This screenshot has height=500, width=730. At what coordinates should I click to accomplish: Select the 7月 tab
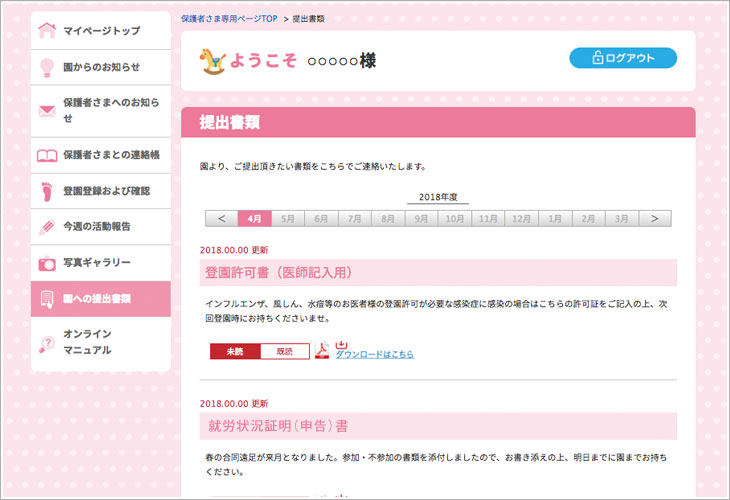click(355, 218)
